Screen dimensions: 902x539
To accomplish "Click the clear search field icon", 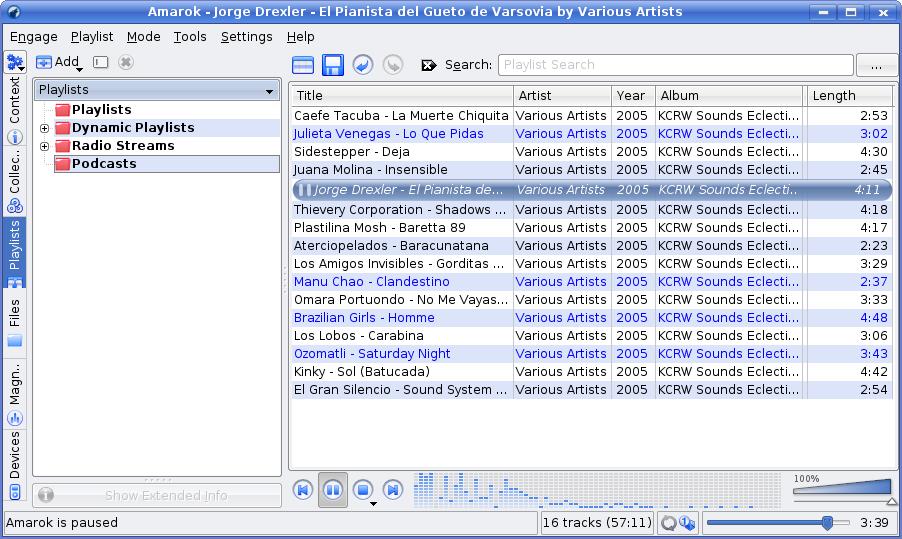I will coord(429,65).
